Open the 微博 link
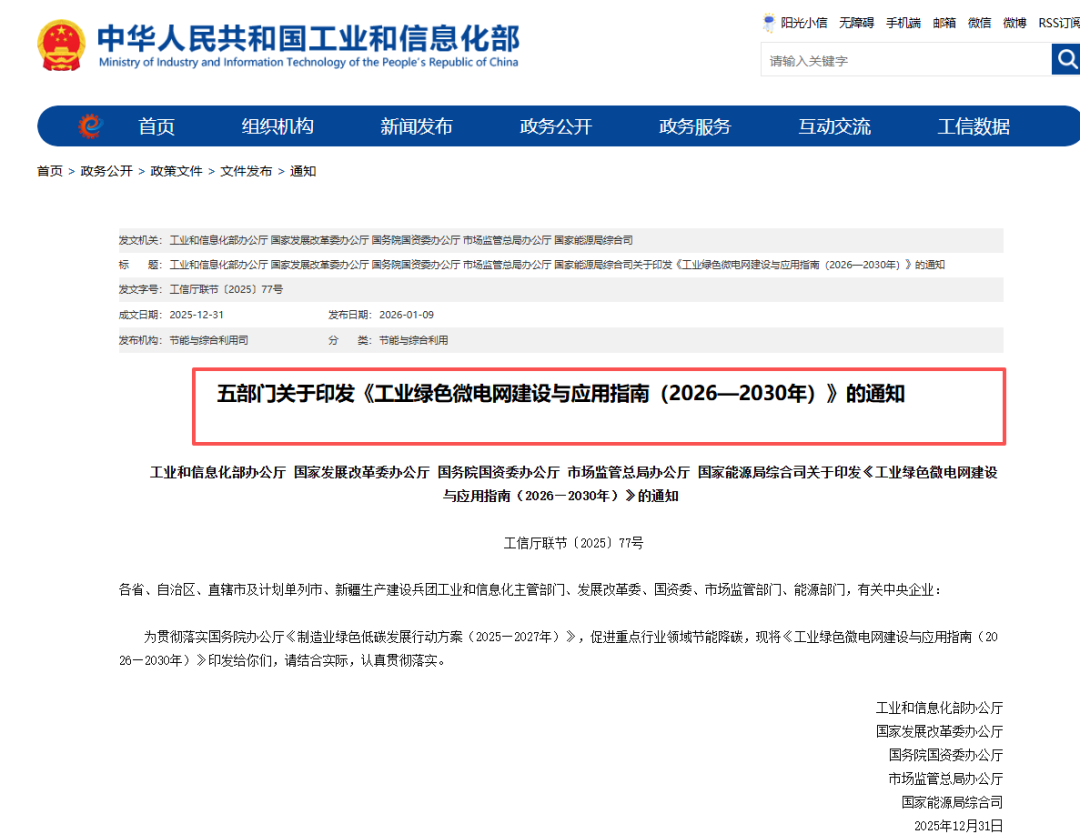The width and height of the screenshot is (1080, 834). 1014,23
